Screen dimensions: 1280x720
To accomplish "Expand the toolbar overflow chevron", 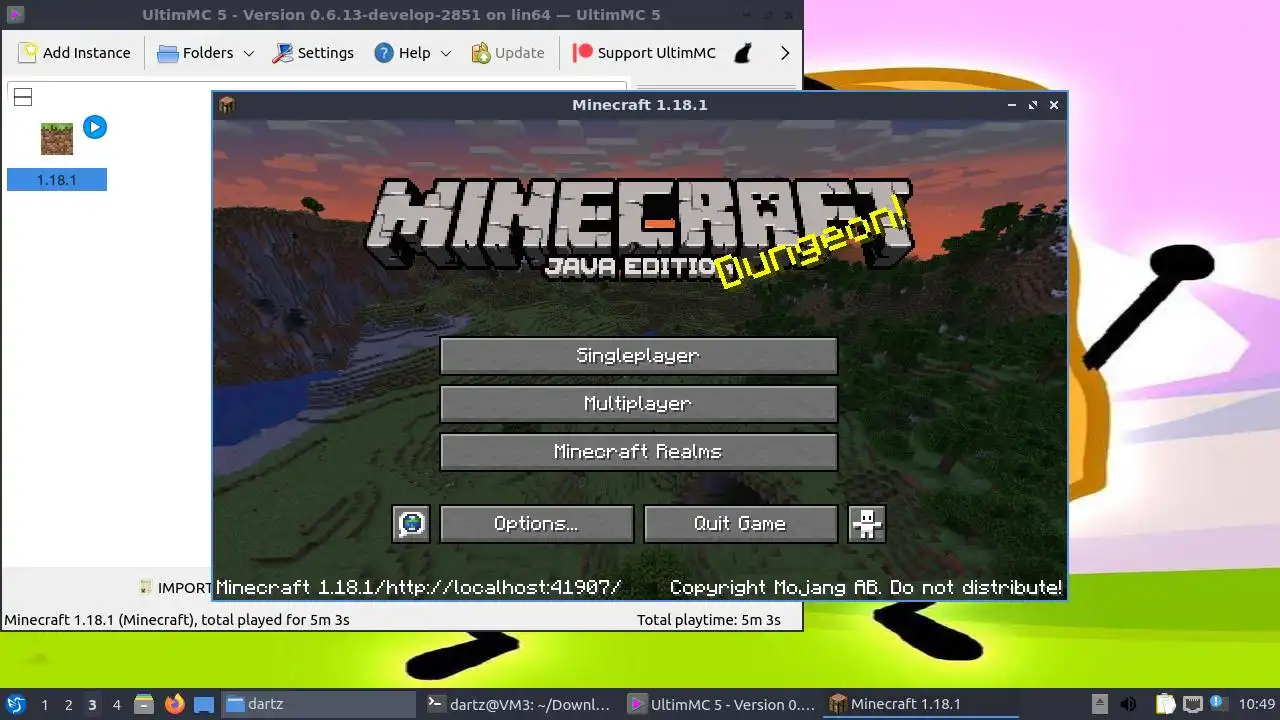I will coord(785,53).
